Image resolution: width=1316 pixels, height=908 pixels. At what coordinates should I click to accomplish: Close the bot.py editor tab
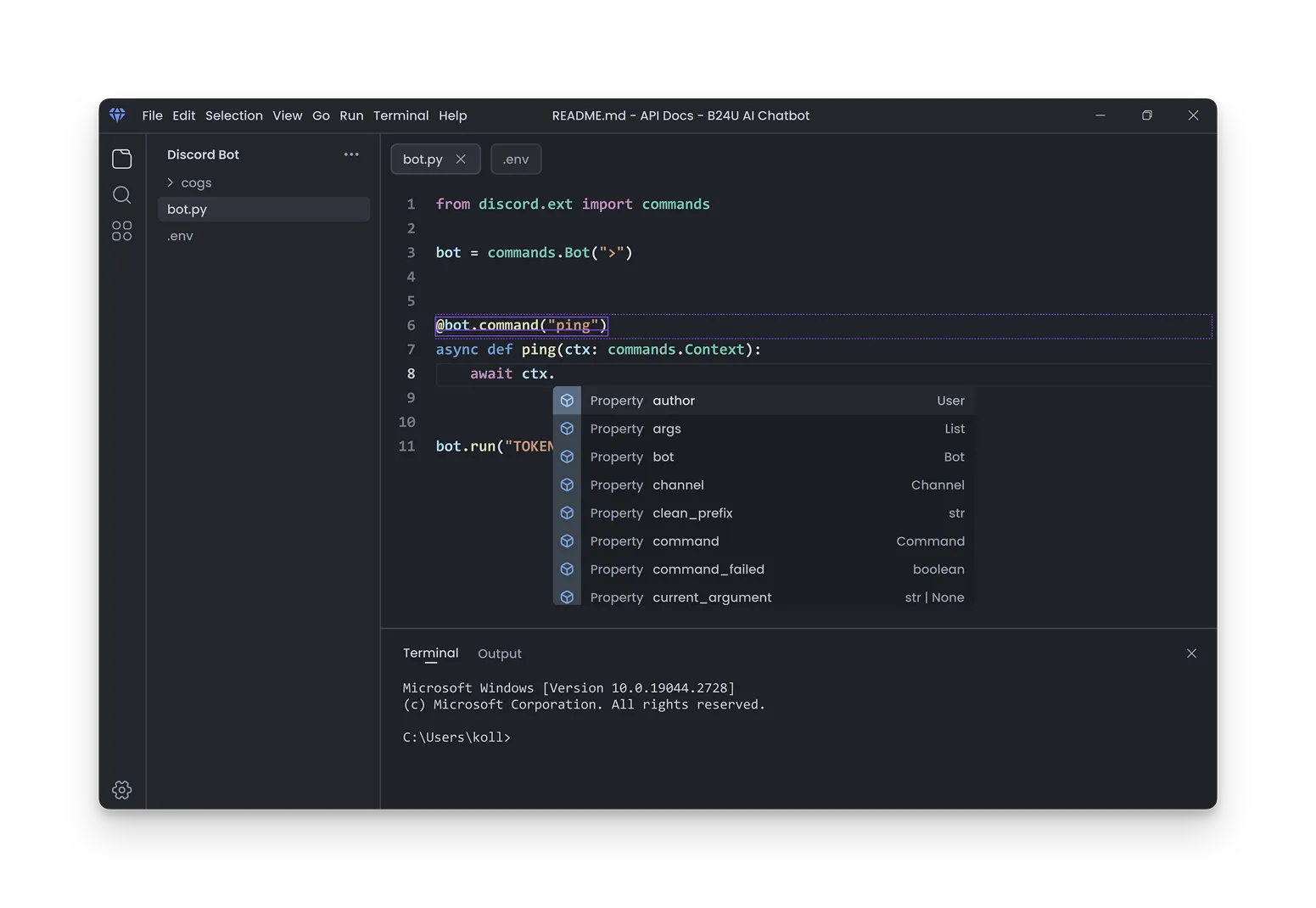coord(461,160)
